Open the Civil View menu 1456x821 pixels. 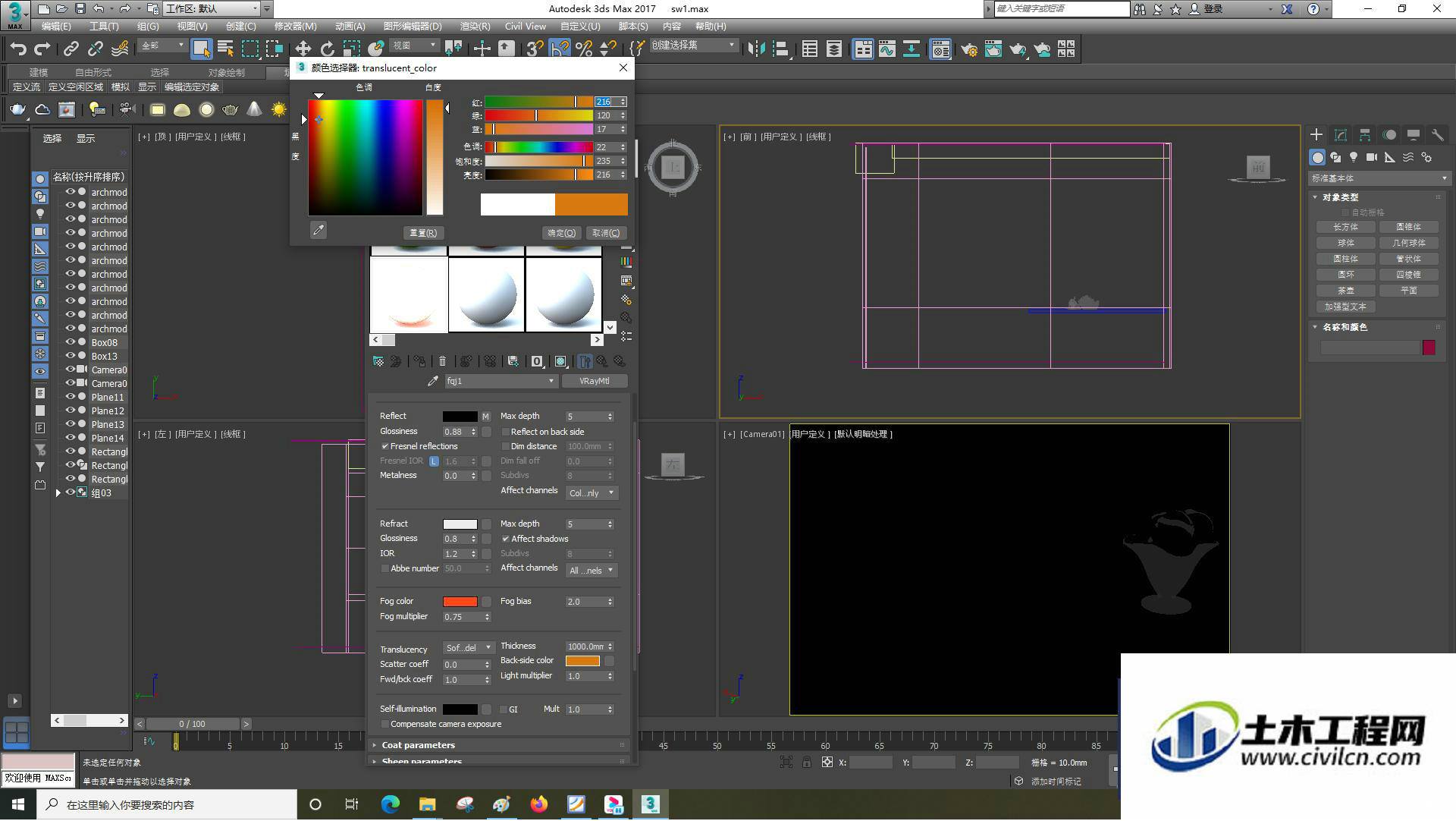(525, 26)
